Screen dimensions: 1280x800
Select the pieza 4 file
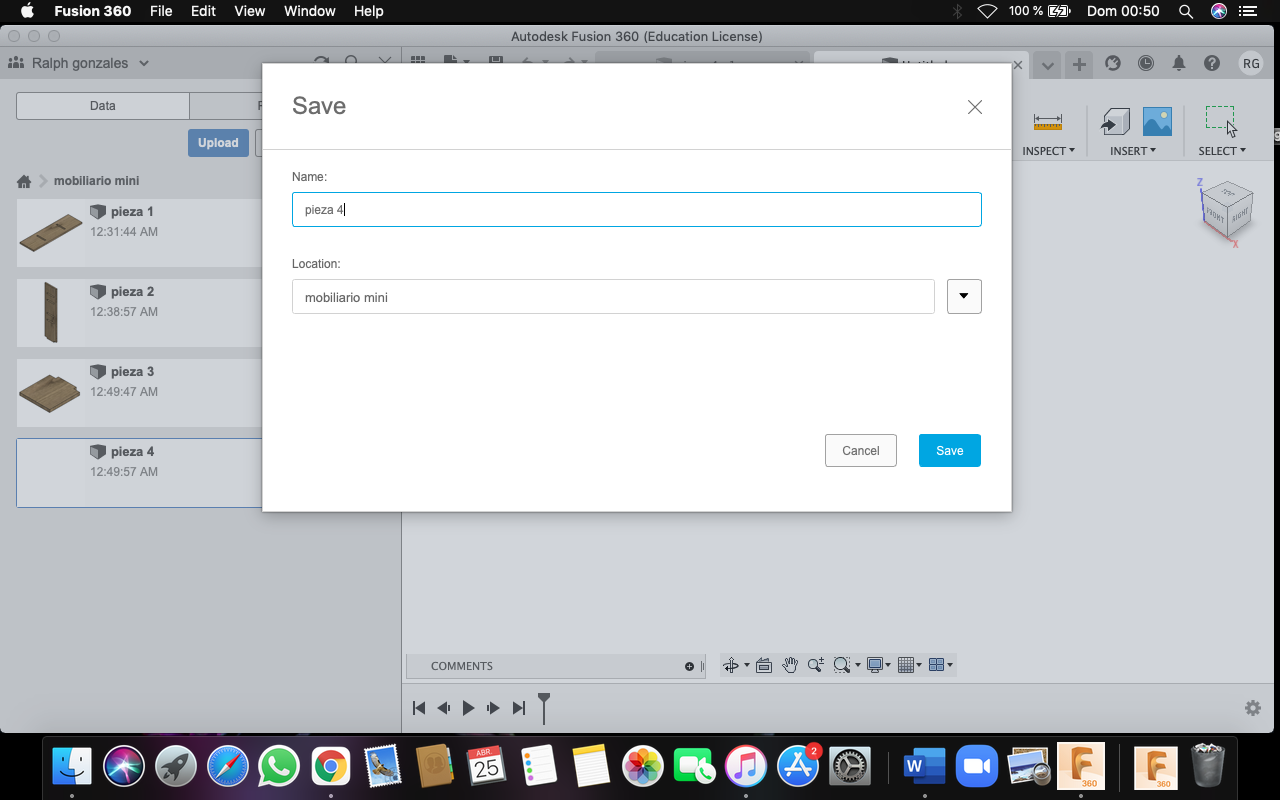(x=139, y=473)
